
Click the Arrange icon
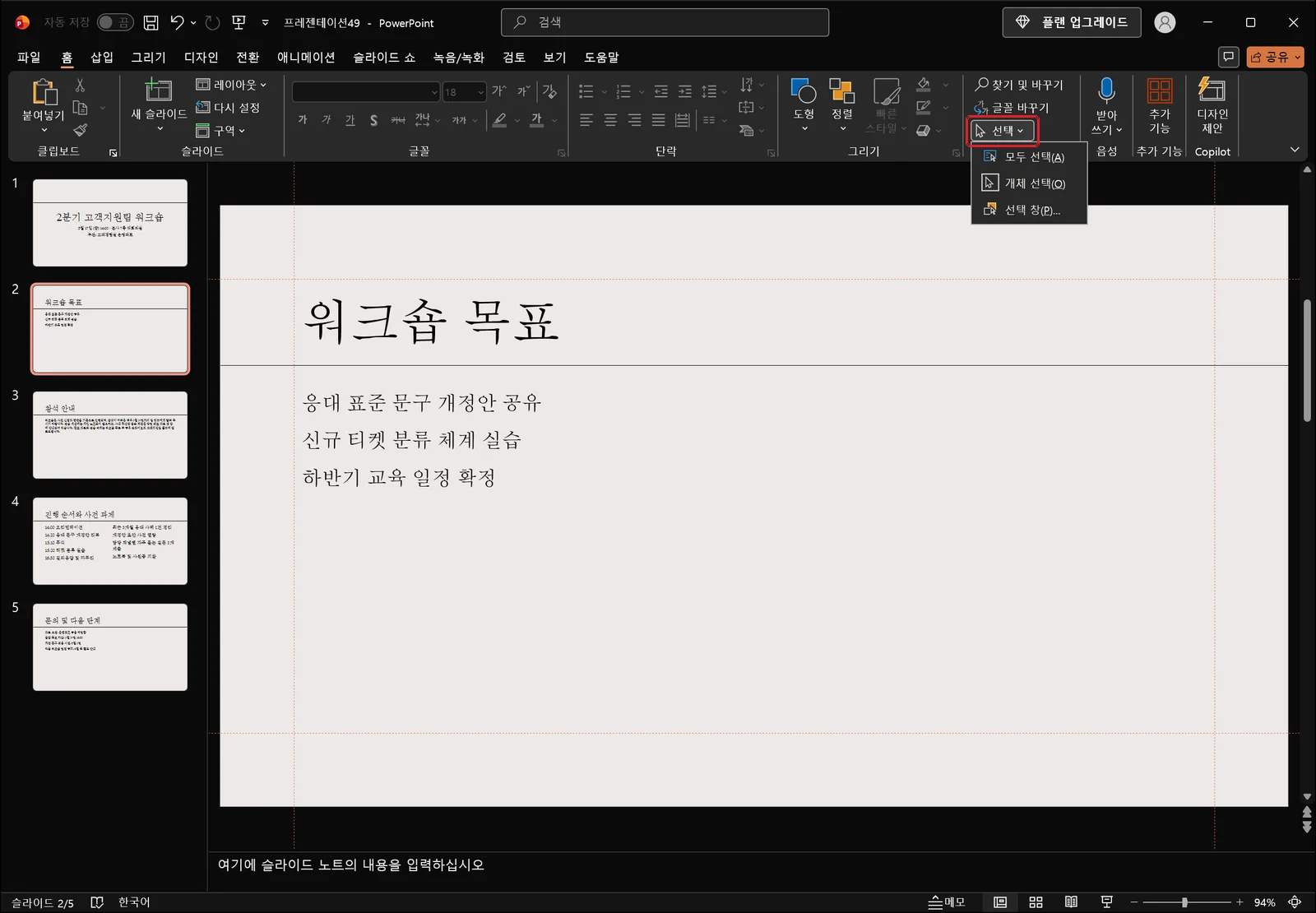pyautogui.click(x=841, y=91)
